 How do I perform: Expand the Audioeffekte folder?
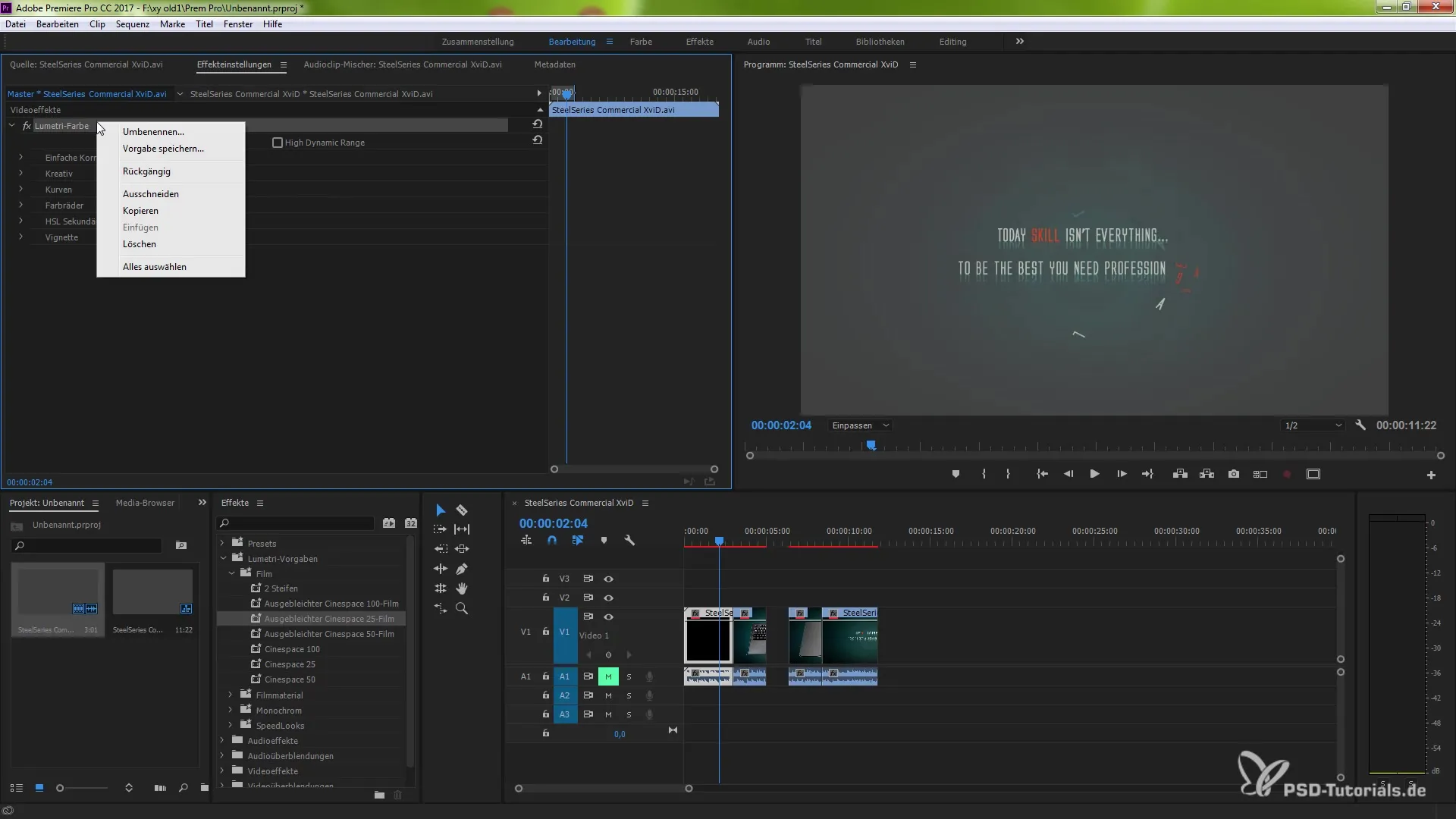[x=222, y=740]
